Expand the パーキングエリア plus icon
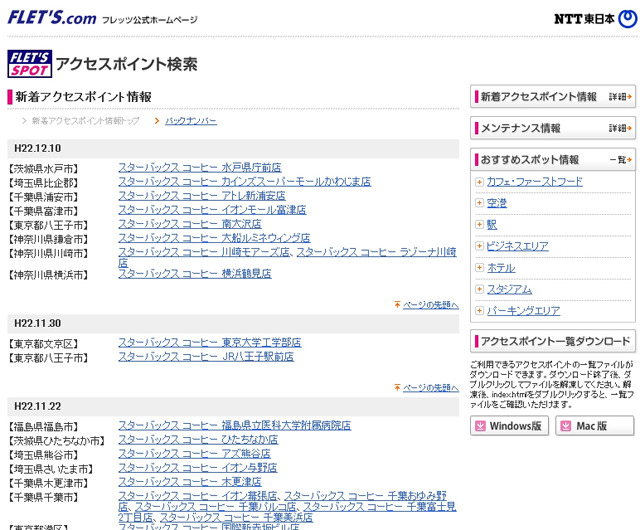The image size is (640, 530). tap(480, 311)
